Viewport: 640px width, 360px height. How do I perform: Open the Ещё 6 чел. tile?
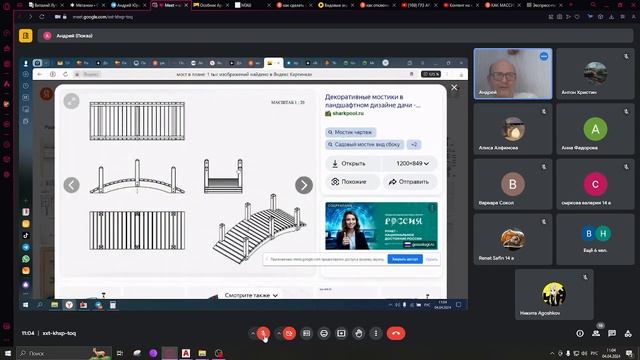596,239
